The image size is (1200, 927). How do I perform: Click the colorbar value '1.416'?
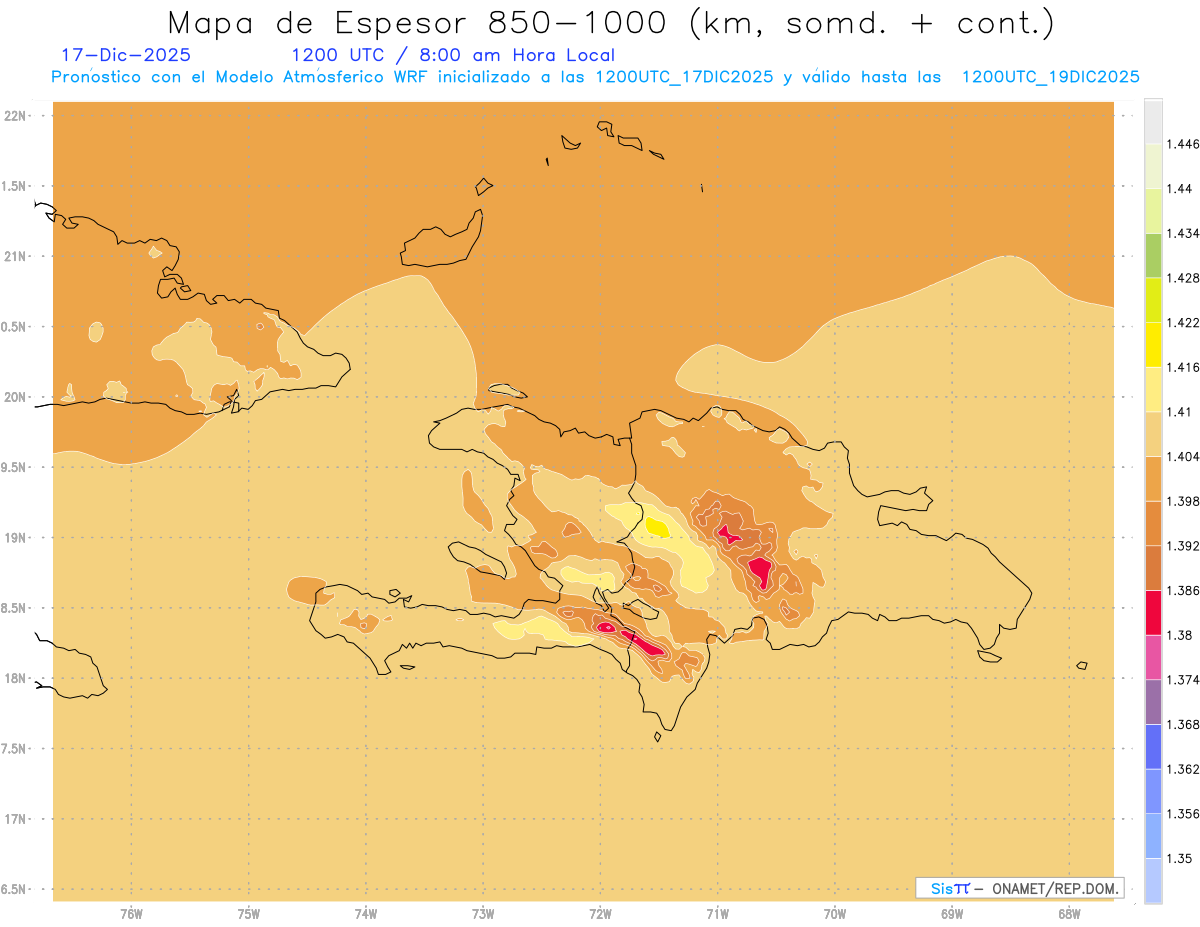(1184, 367)
